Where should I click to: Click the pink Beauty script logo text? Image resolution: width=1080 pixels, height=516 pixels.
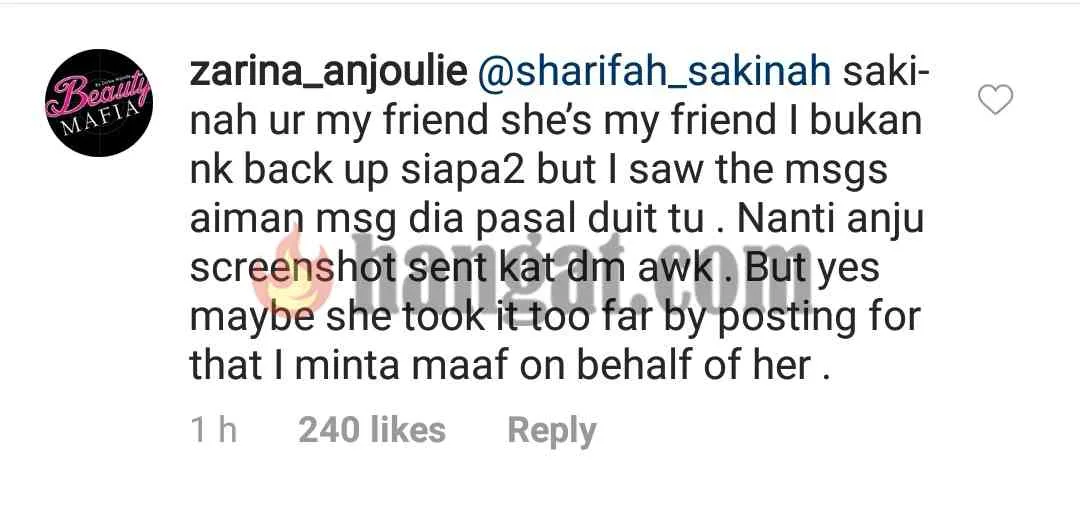(97, 92)
